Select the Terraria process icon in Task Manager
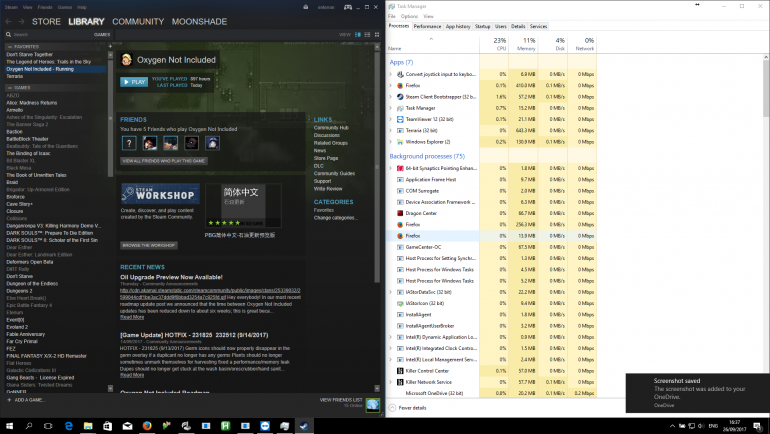770x434 pixels. (x=399, y=129)
